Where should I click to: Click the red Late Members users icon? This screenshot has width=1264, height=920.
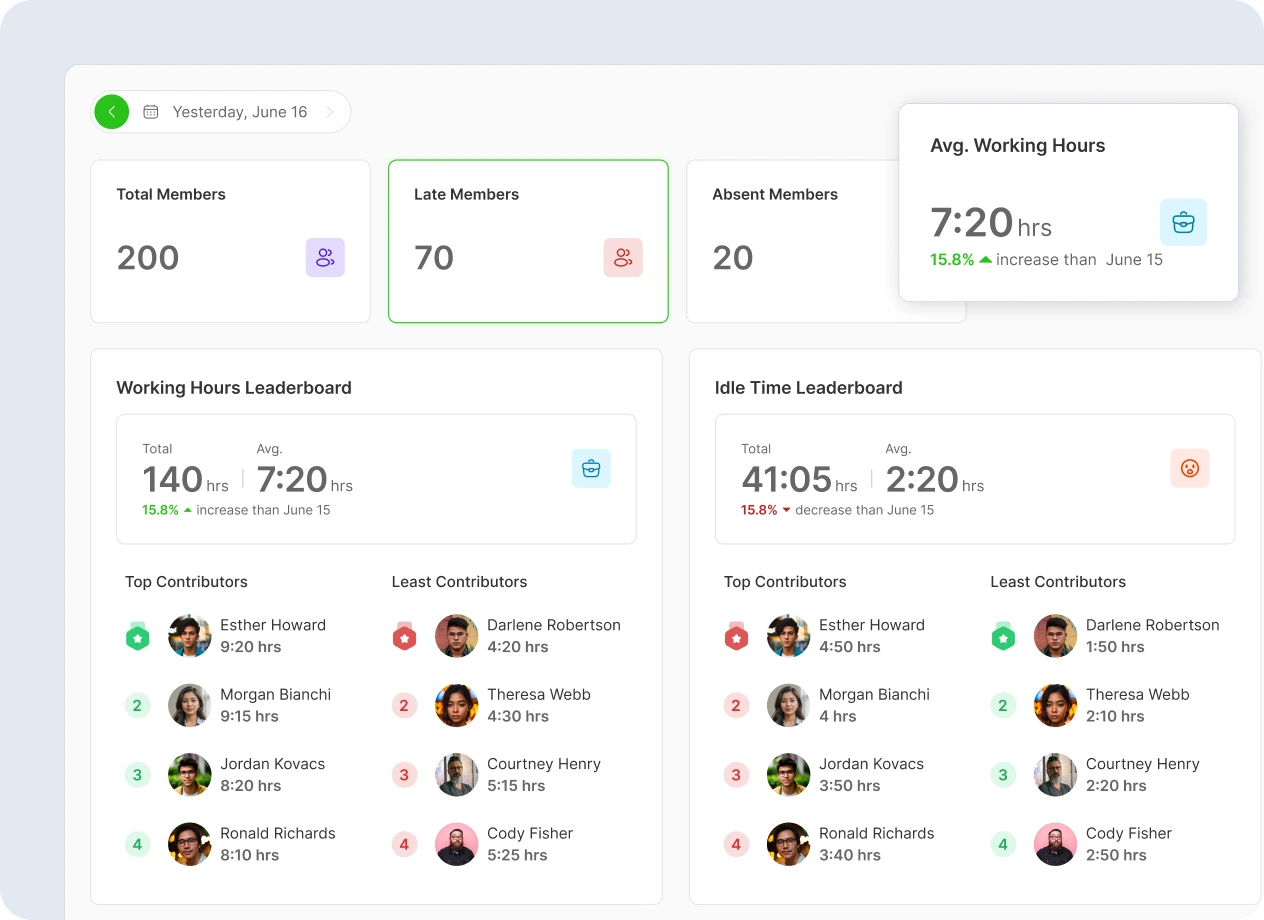623,258
